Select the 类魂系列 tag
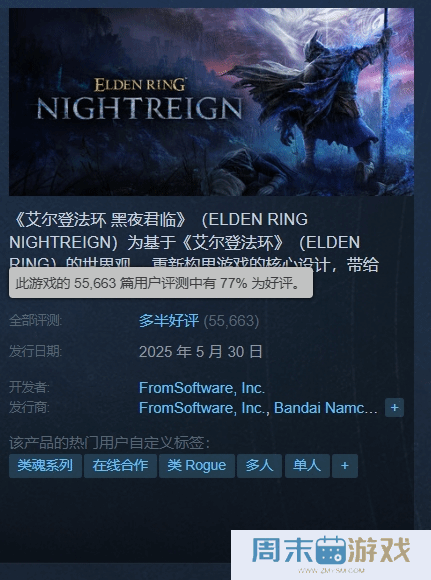This screenshot has width=431, height=580. 45,466
